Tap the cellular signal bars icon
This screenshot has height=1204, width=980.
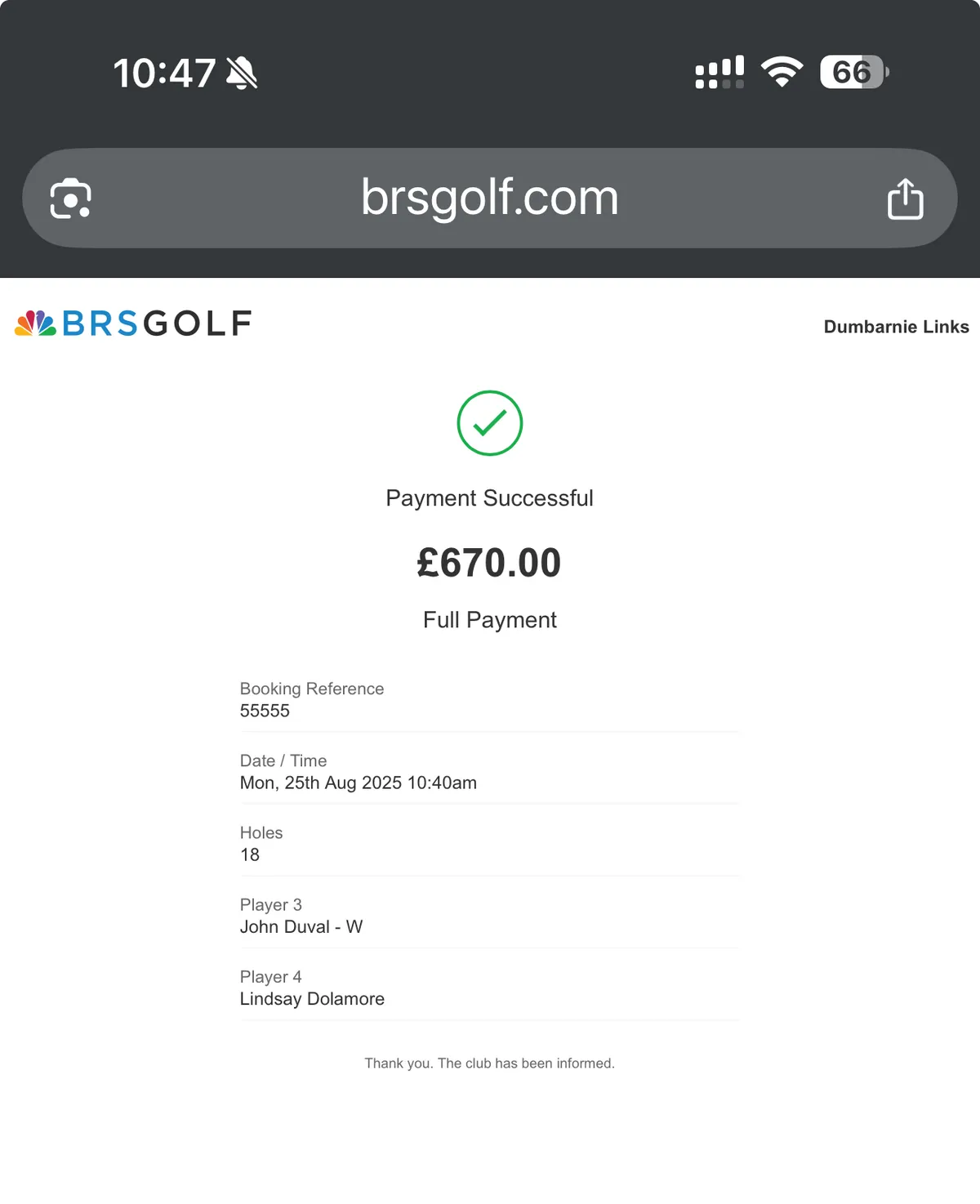tap(719, 72)
